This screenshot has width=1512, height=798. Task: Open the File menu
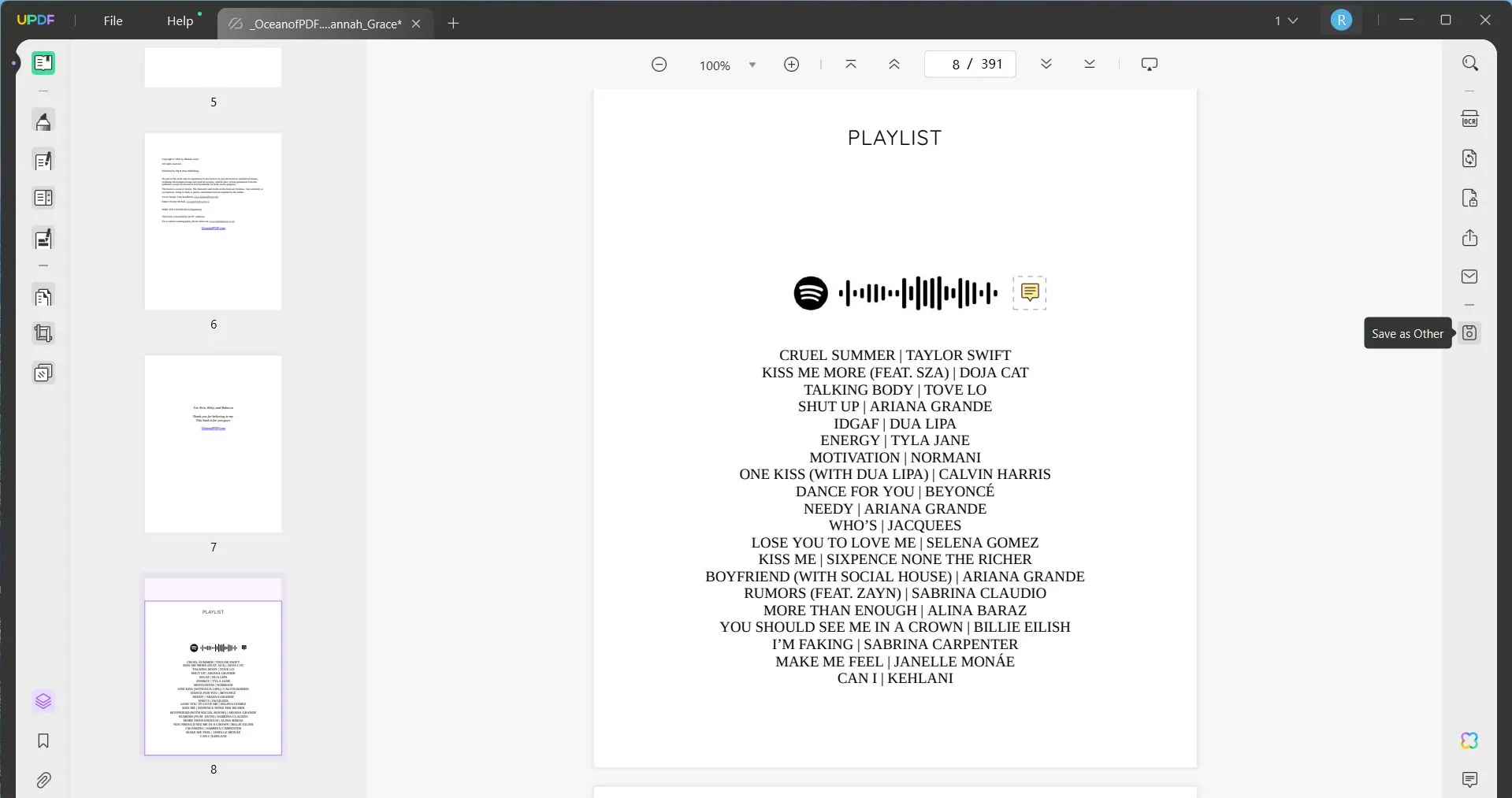[113, 20]
